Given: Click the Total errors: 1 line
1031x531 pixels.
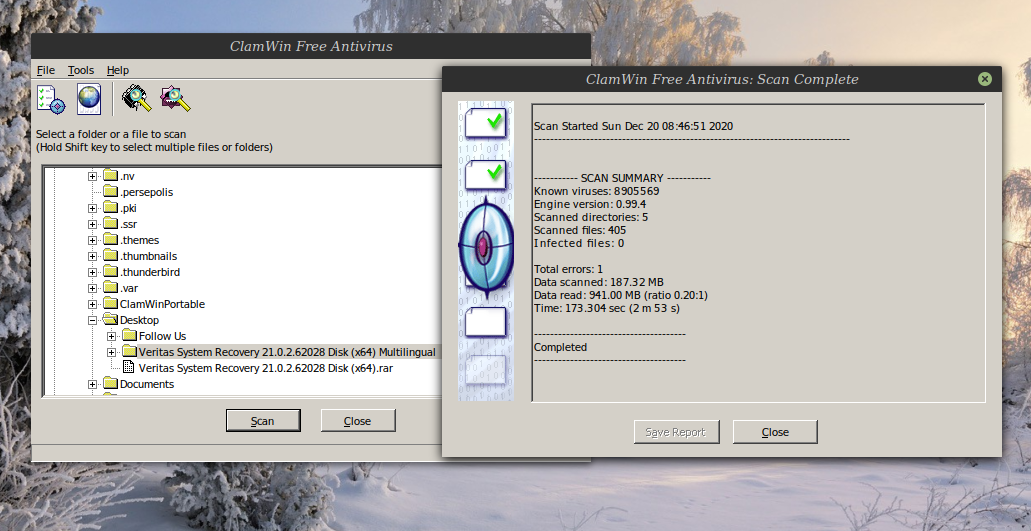Looking at the screenshot, I should tap(568, 269).
